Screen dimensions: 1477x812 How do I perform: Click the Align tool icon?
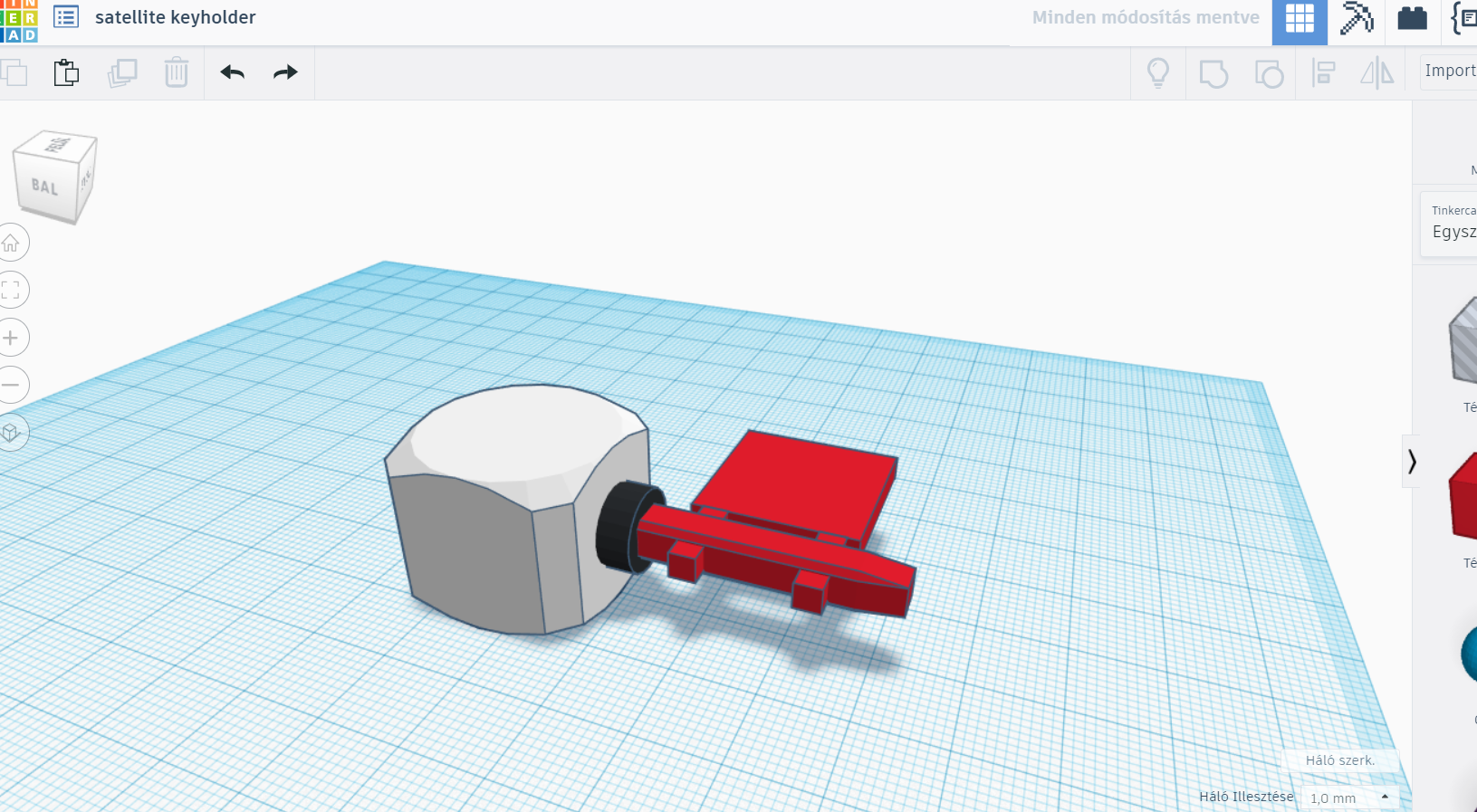coord(1324,72)
